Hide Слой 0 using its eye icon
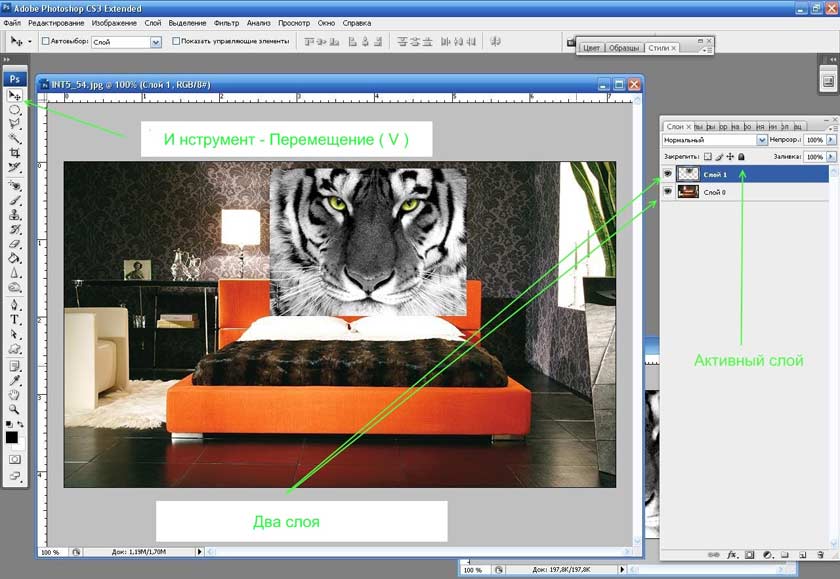Viewport: 840px width, 579px height. click(668, 192)
